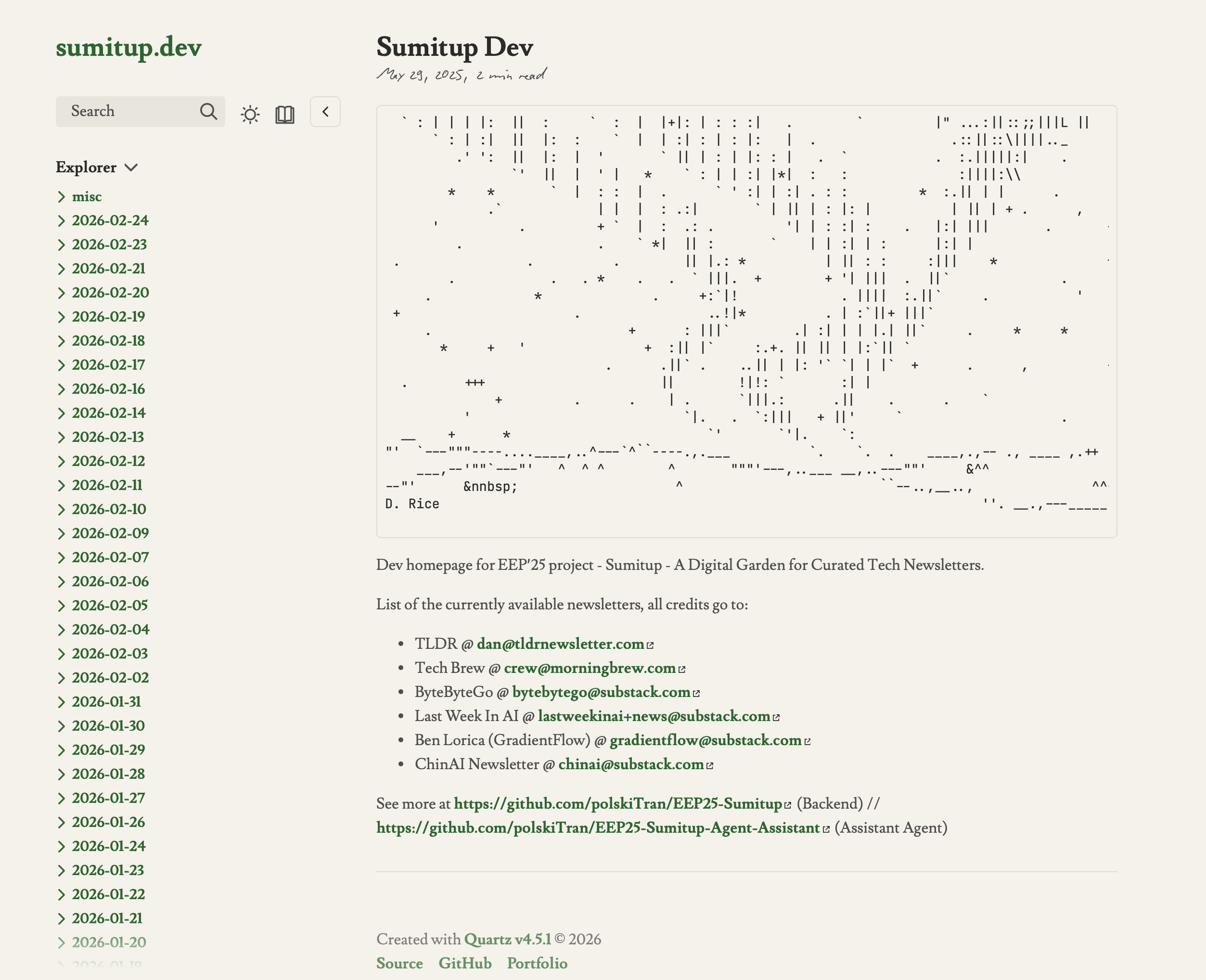
Task: Open the Portfolio footer link
Action: 537,963
